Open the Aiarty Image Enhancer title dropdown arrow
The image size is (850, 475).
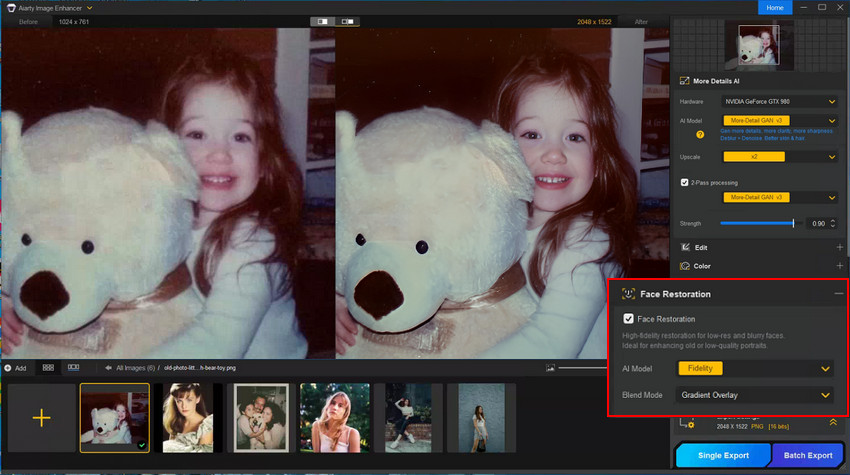point(89,8)
